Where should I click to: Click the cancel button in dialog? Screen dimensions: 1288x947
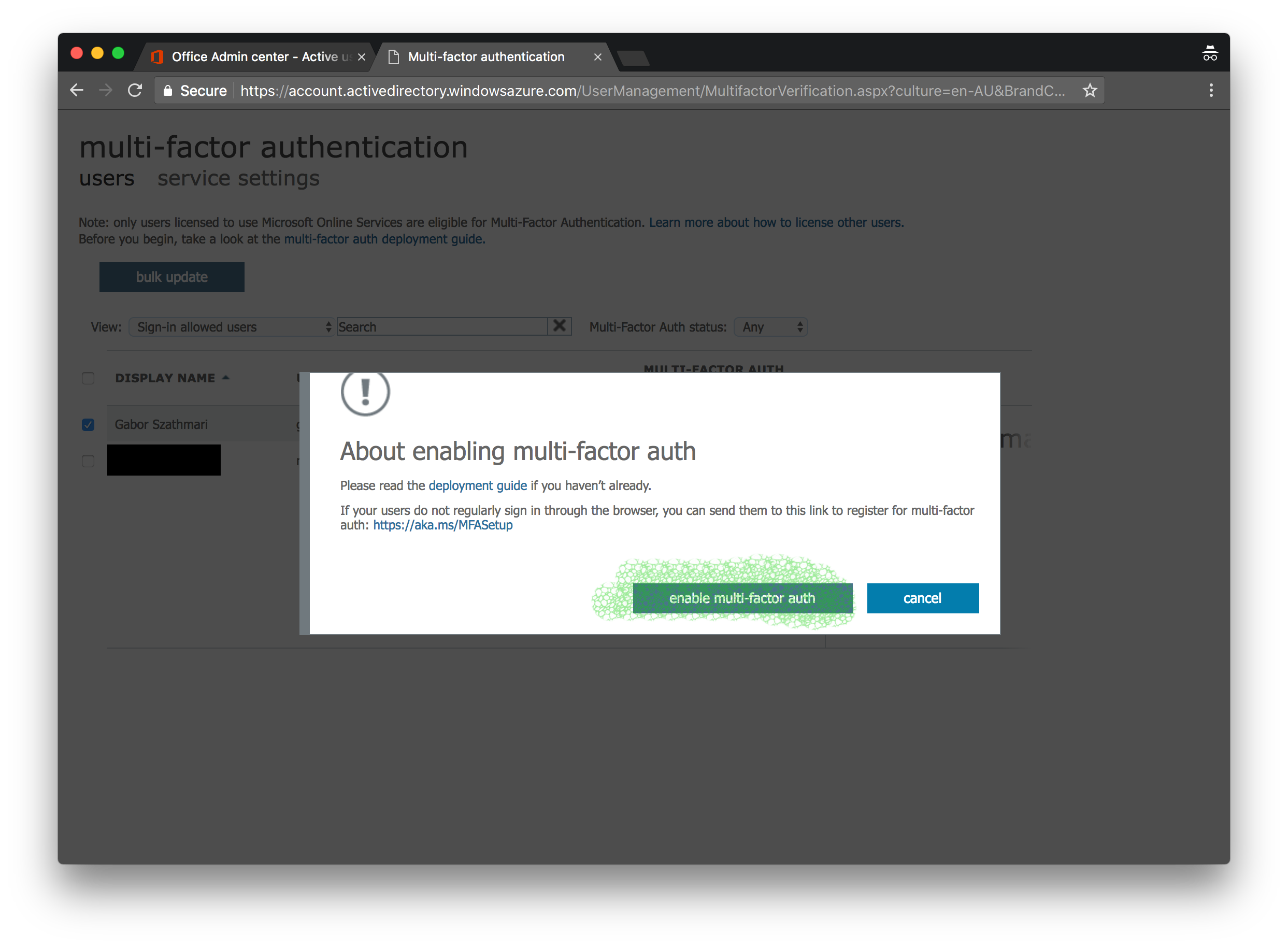click(x=922, y=598)
